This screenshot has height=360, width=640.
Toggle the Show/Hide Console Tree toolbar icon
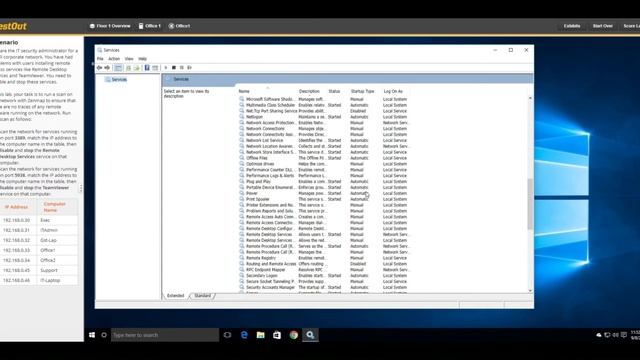[x=118, y=68]
